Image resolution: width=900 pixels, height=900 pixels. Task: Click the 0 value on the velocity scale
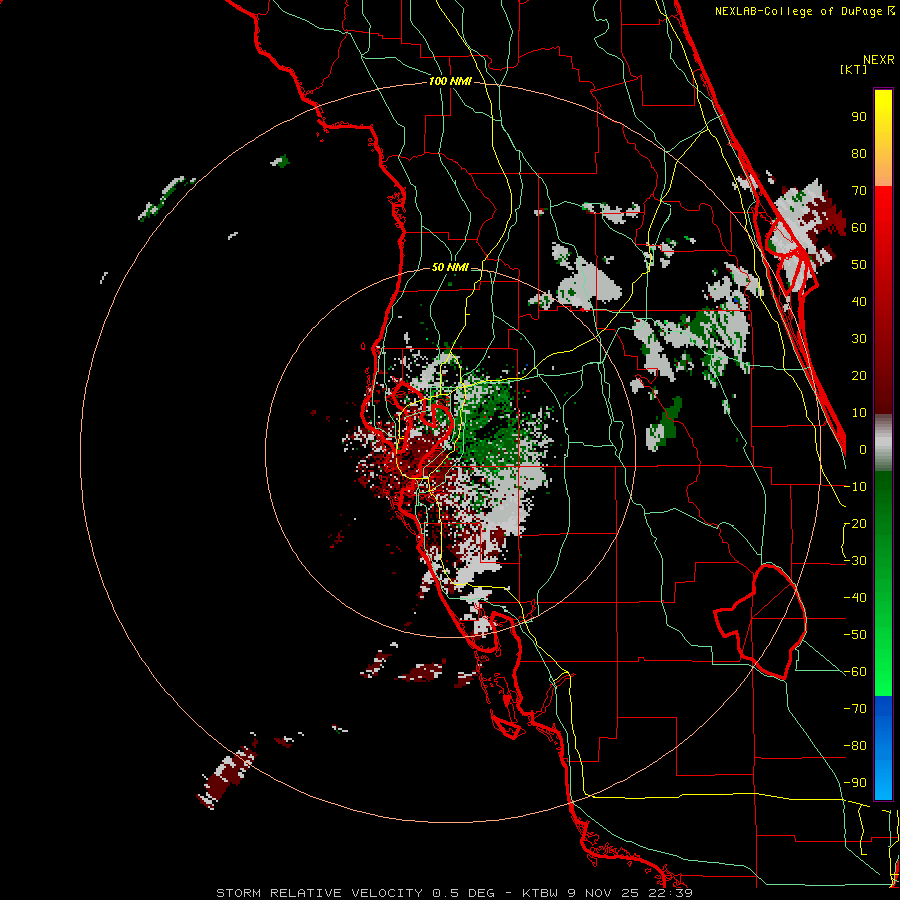[x=863, y=449]
